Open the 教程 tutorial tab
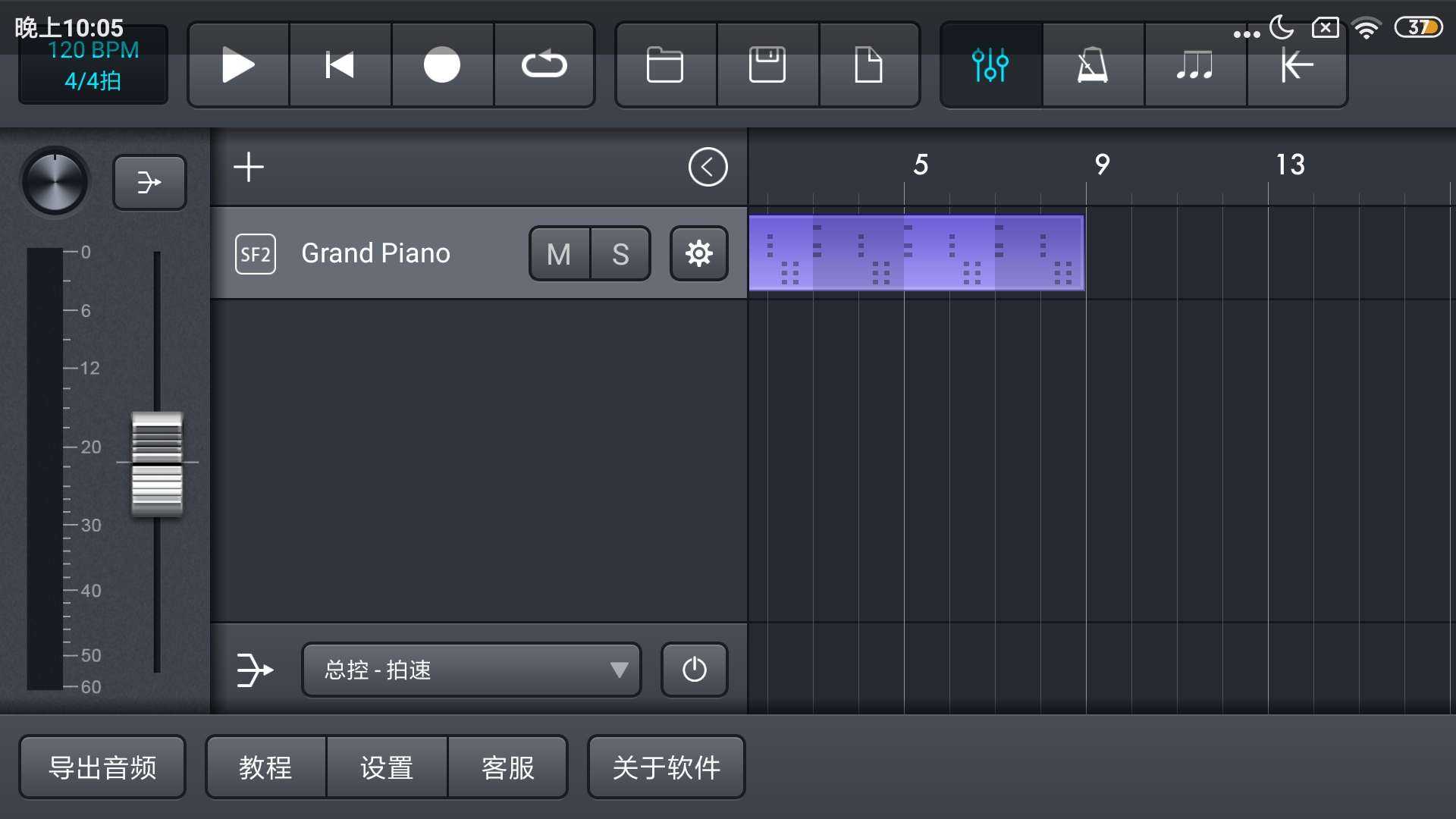This screenshot has height=819, width=1456. 265,767
